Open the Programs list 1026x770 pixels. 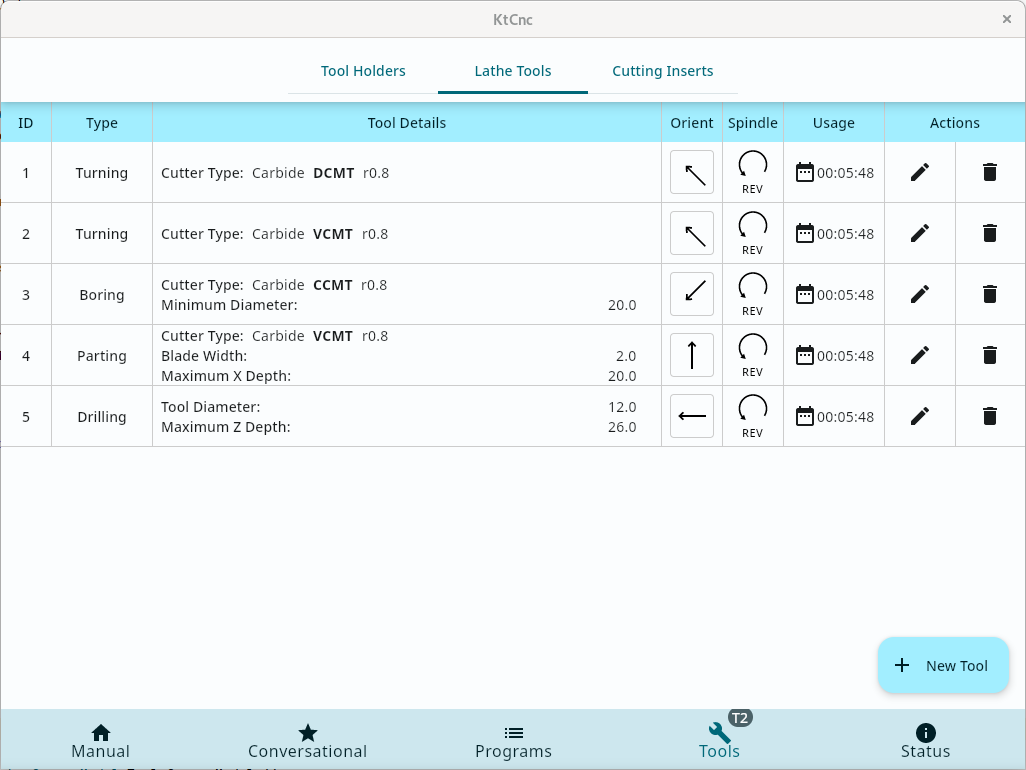tap(513, 741)
